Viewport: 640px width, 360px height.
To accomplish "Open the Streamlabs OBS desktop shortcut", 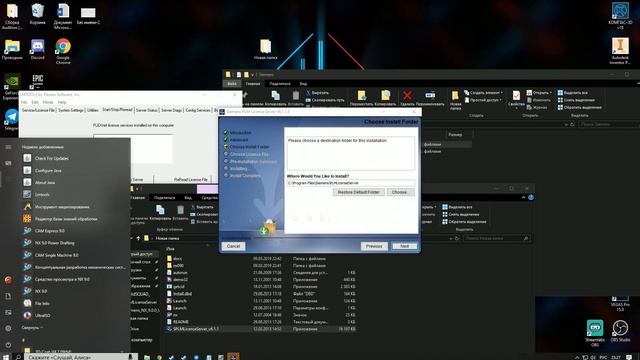I will [595, 333].
